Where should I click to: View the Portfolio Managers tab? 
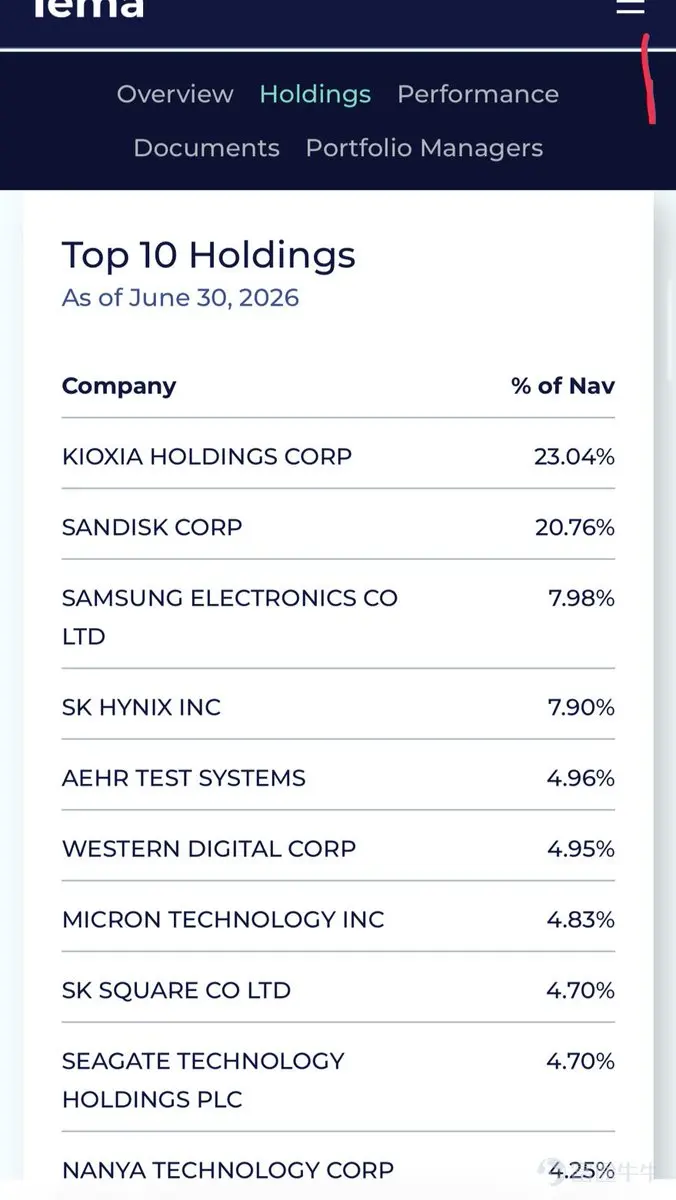424,149
